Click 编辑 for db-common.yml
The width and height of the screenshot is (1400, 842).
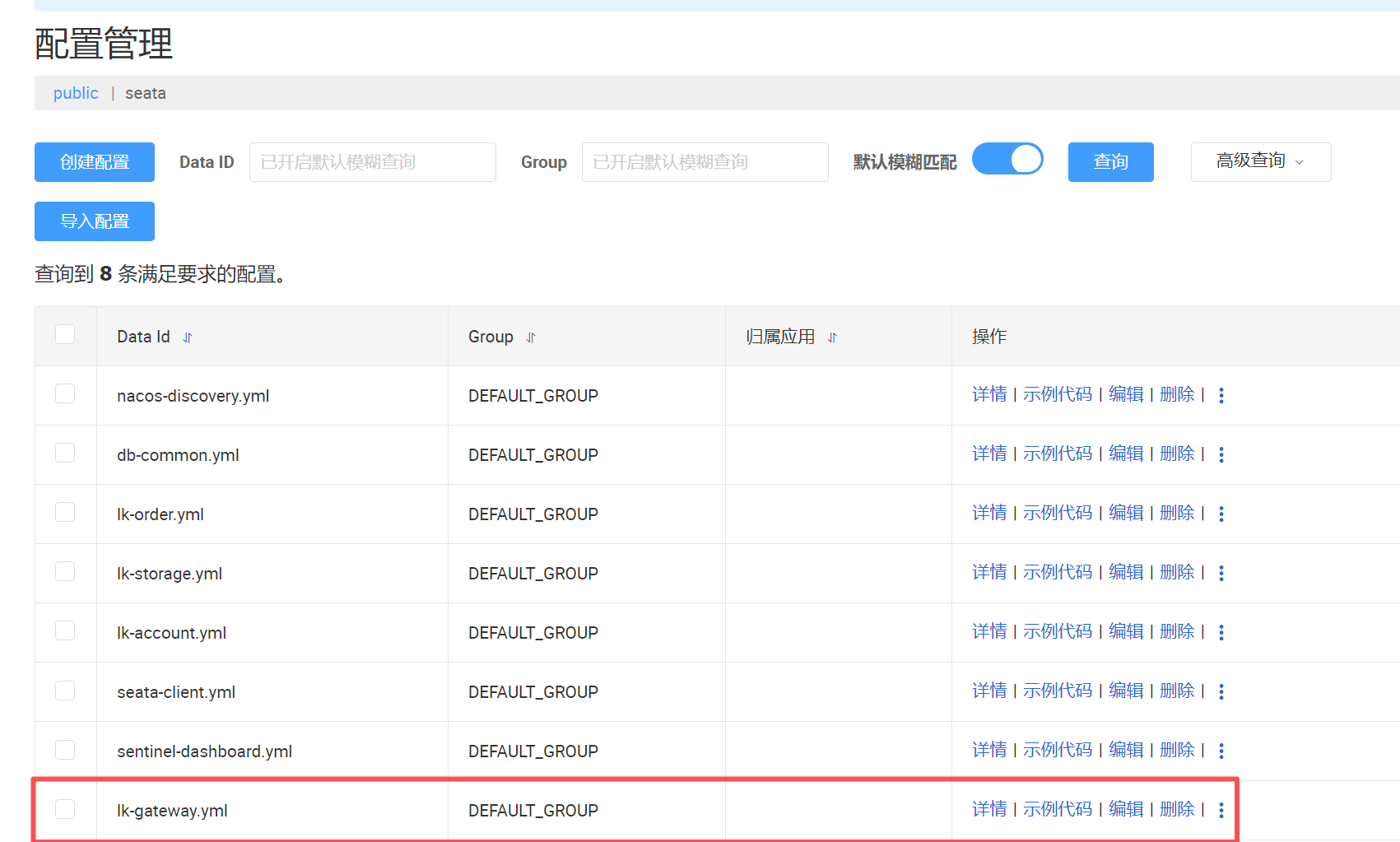point(1126,454)
